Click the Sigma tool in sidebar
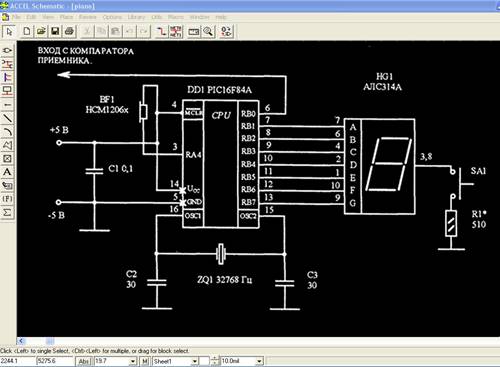Viewport: 500px width, 367px height. tap(7, 212)
